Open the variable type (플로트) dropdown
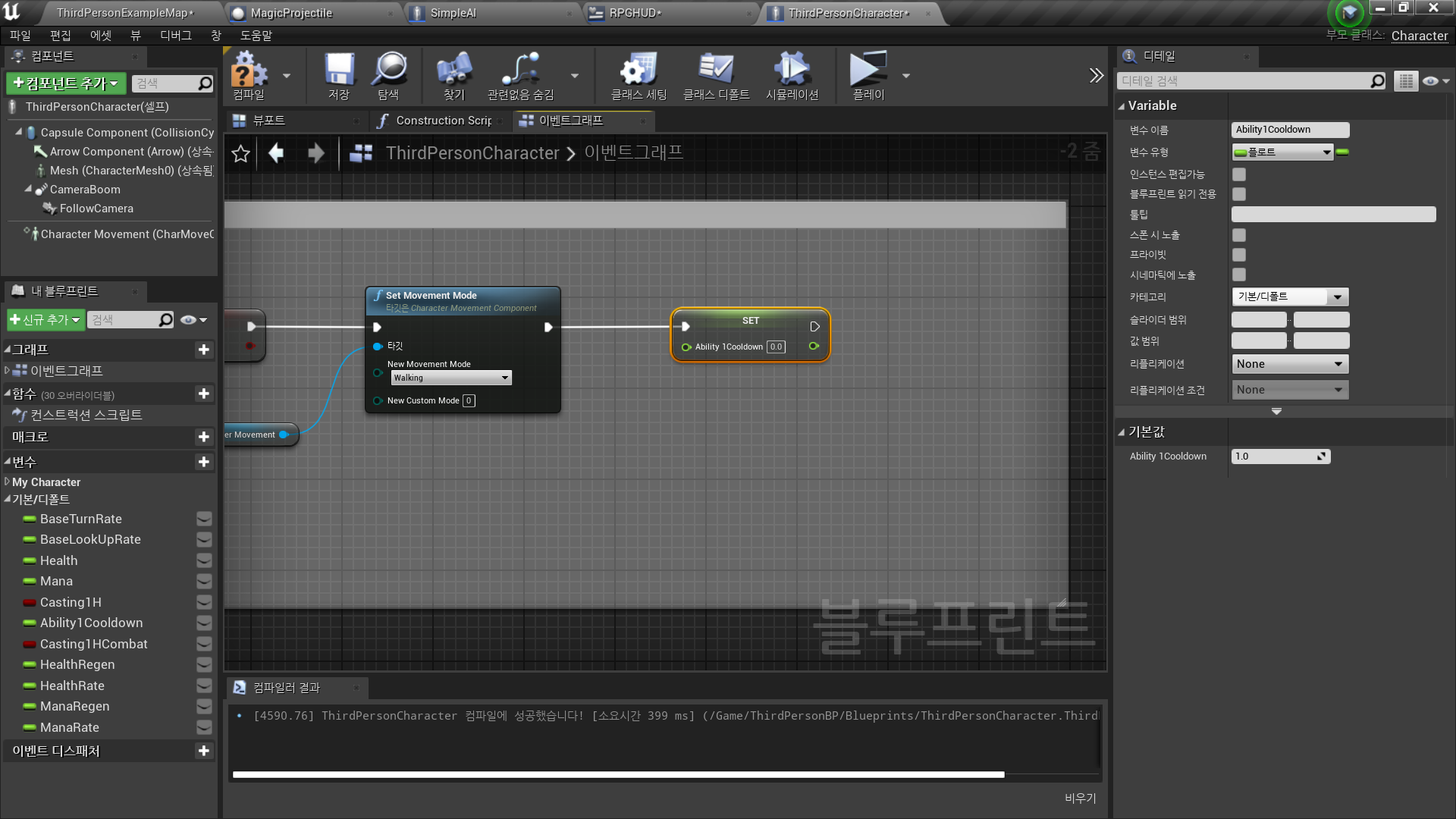Screen dimensions: 1456x819 [1282, 152]
